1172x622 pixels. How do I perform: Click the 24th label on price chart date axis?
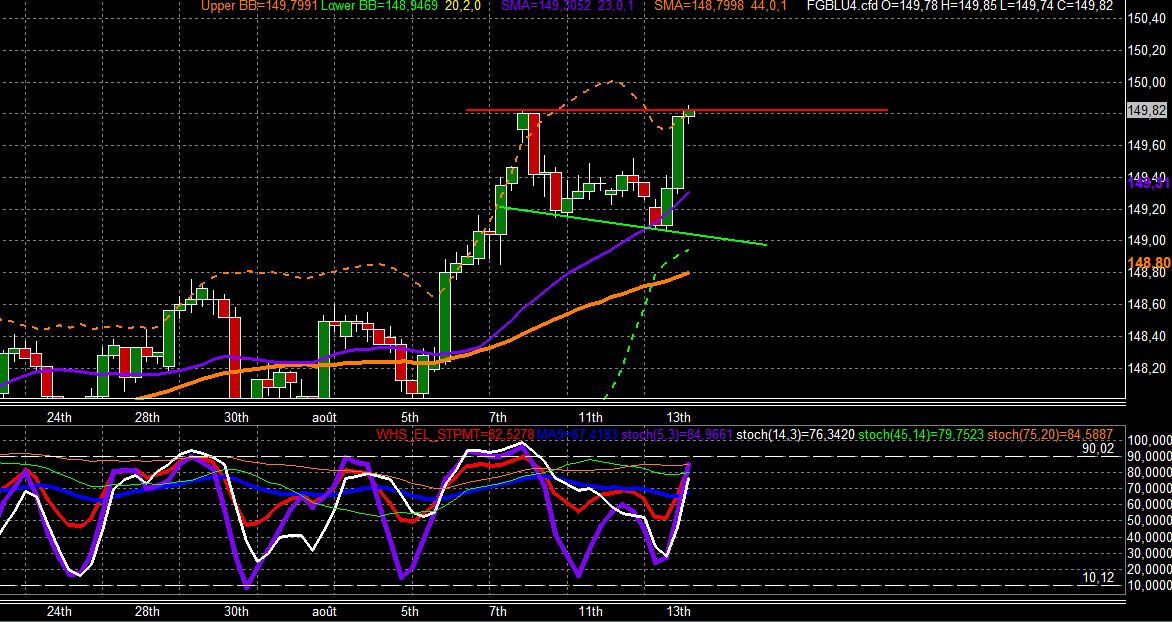(59, 417)
